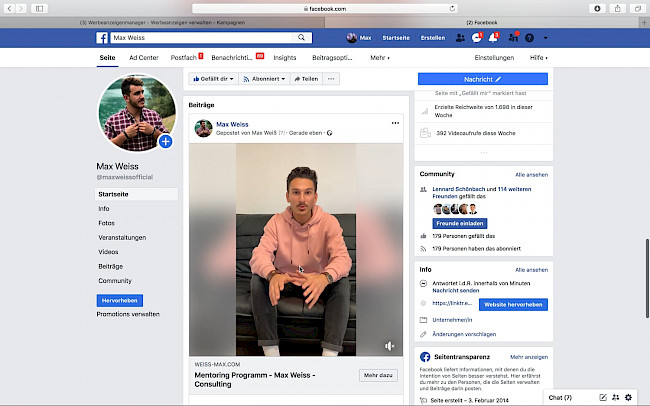Click Safari share icon
This screenshot has height=406, width=650.
click(x=618, y=8)
